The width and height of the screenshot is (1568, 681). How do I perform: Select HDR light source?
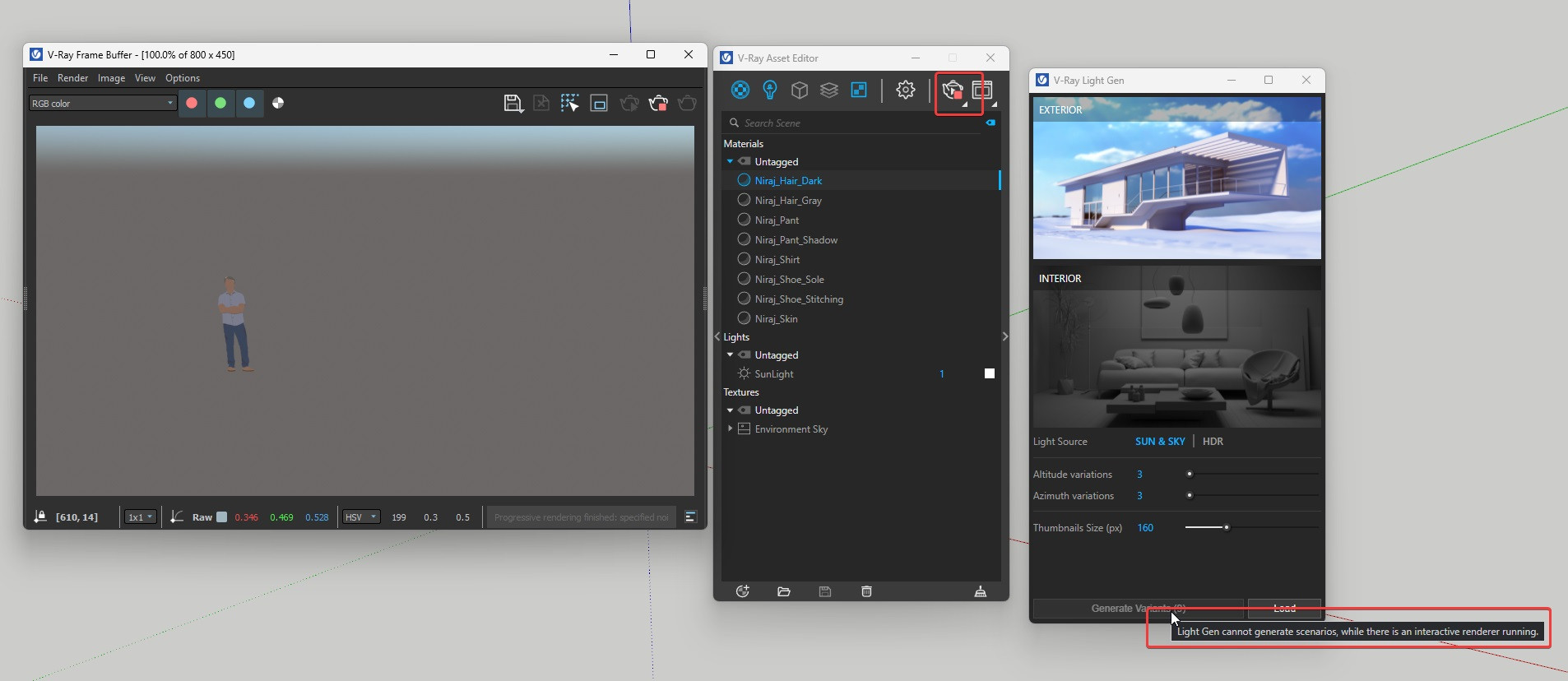(1213, 442)
